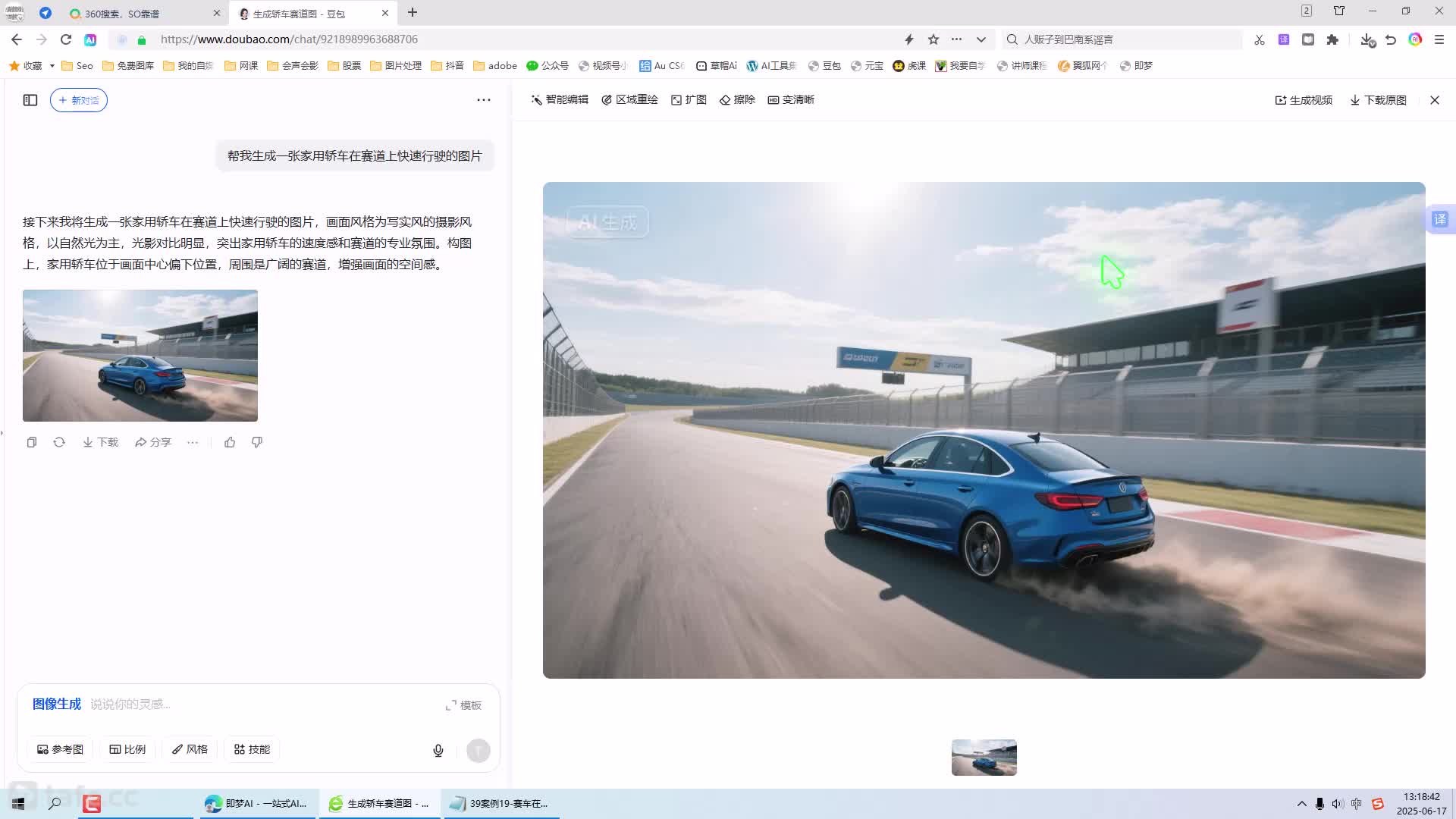Switch to the 360搜索 browser tab
Viewport: 1456px width, 819px height.
pos(121,14)
